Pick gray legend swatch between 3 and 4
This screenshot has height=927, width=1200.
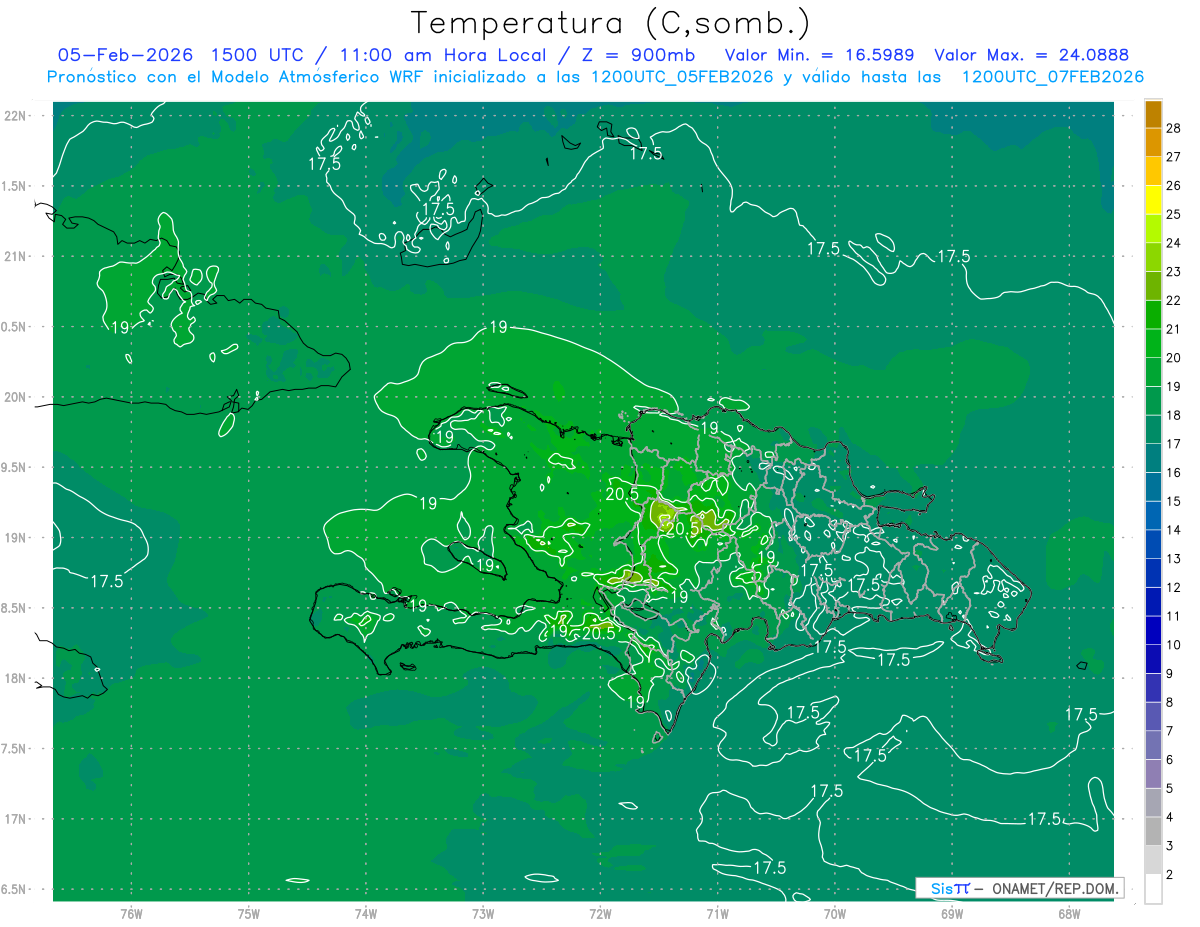click(x=1153, y=832)
